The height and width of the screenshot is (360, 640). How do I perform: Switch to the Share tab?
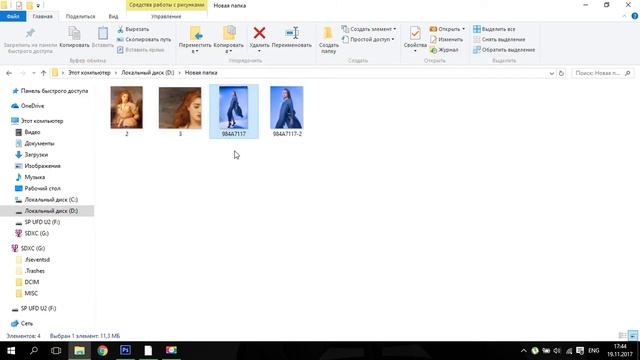pos(80,16)
